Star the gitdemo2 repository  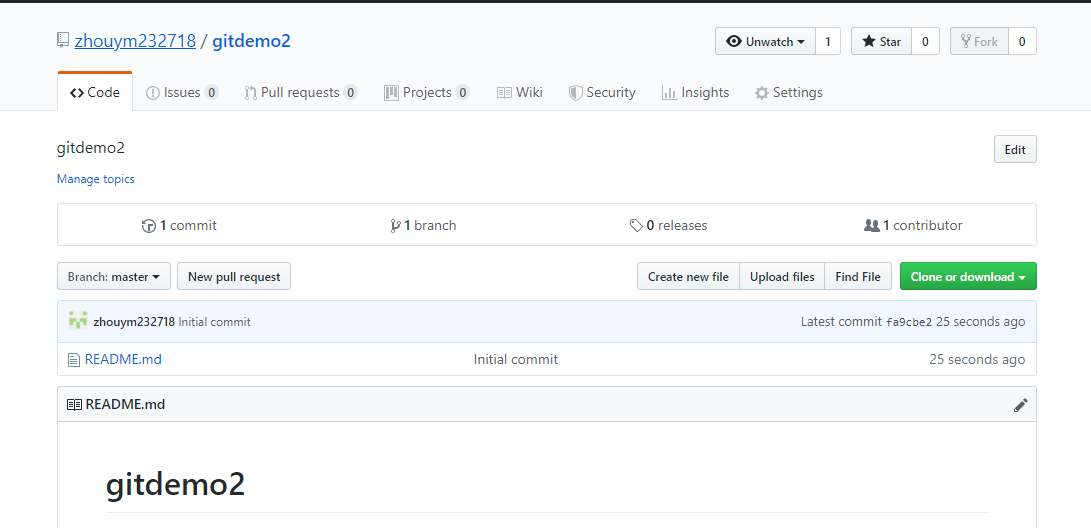(x=882, y=41)
